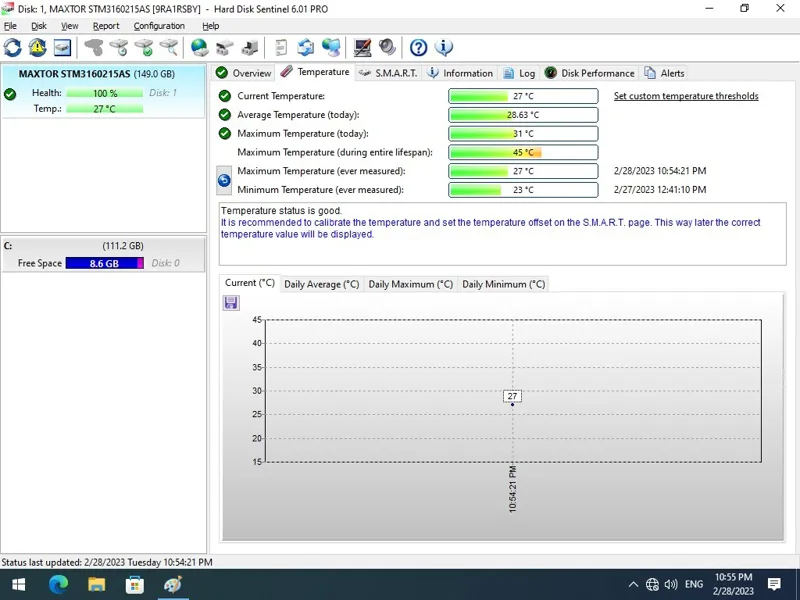Image resolution: width=800 pixels, height=600 pixels.
Task: Click the toolbar icon right of the globe
Action: point(224,47)
